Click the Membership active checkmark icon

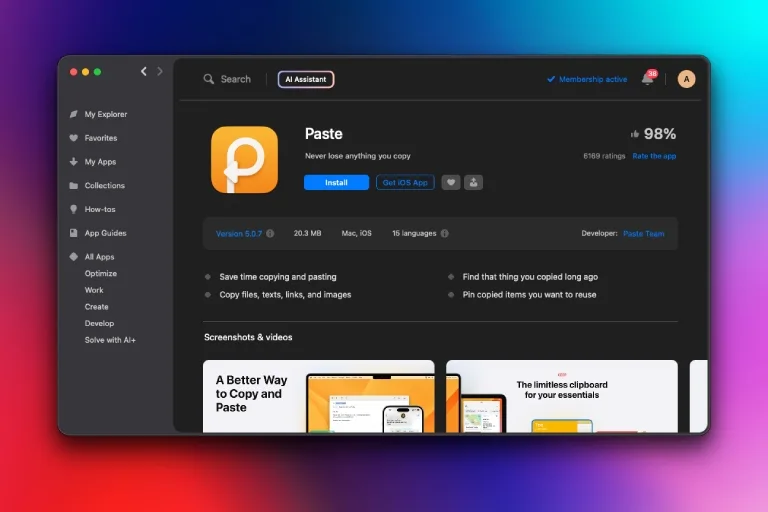551,79
